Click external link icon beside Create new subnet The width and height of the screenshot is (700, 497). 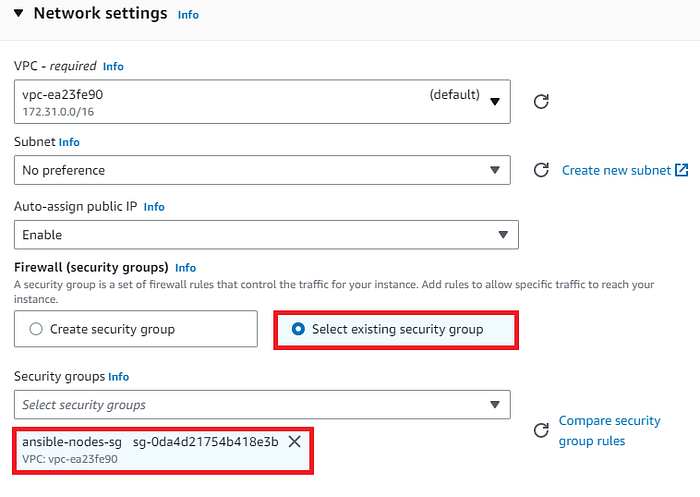(x=682, y=170)
